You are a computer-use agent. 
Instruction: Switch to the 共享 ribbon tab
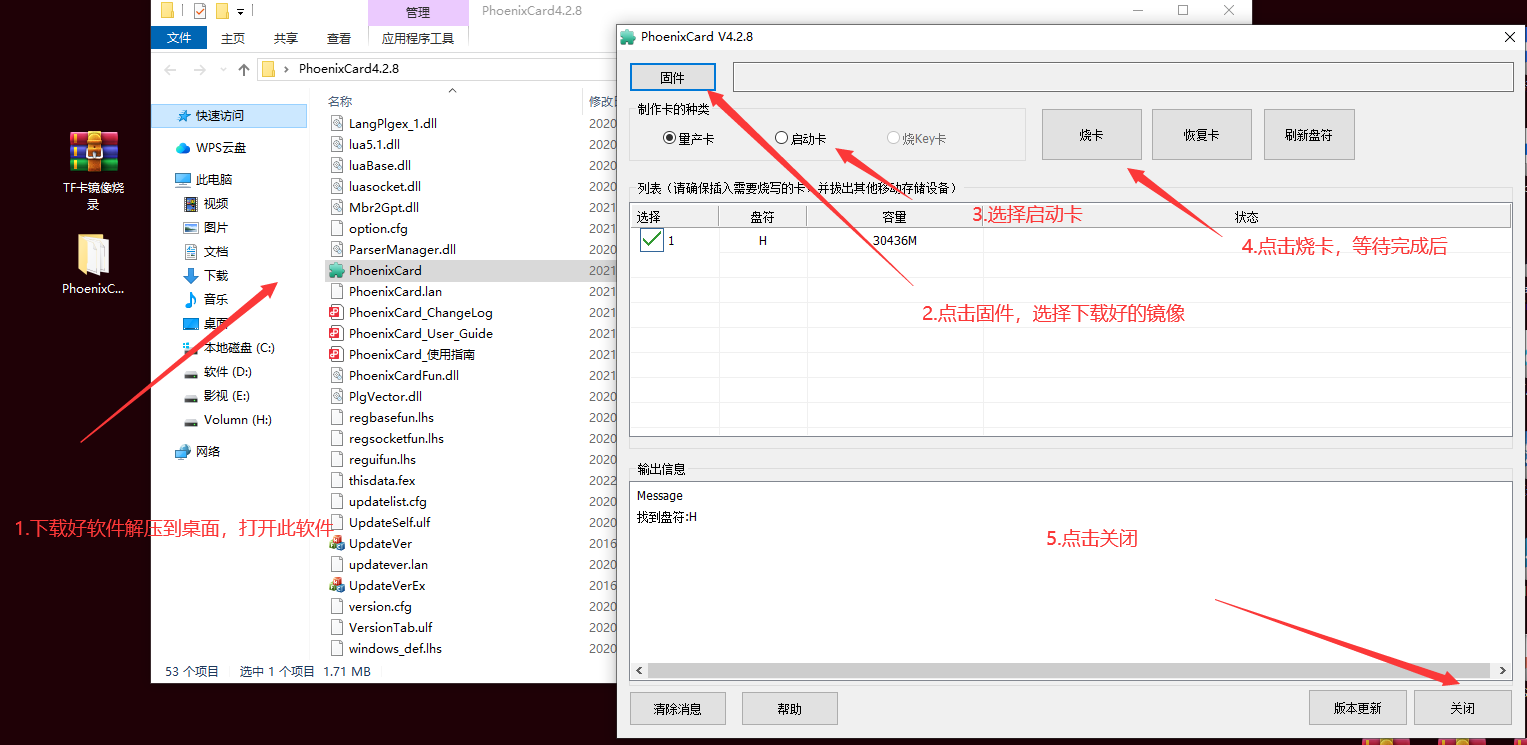pos(286,38)
